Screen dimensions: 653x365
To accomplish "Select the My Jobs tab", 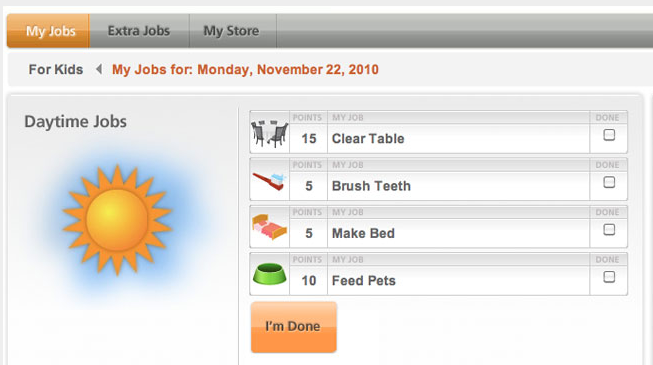I will [x=48, y=31].
